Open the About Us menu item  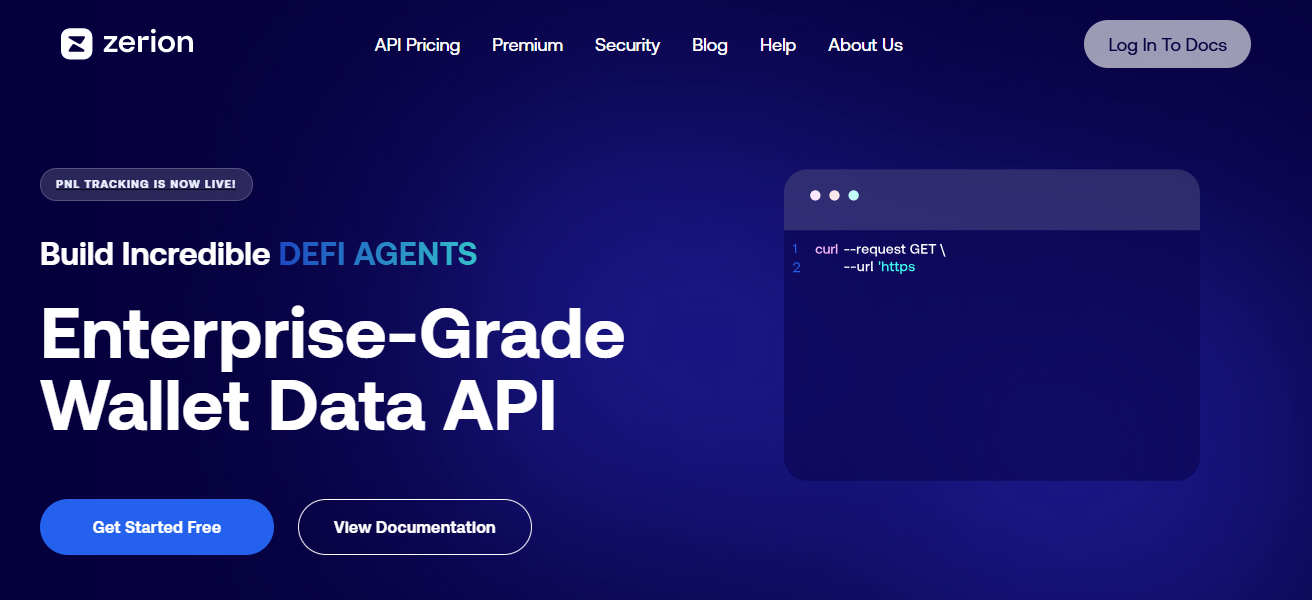(864, 45)
